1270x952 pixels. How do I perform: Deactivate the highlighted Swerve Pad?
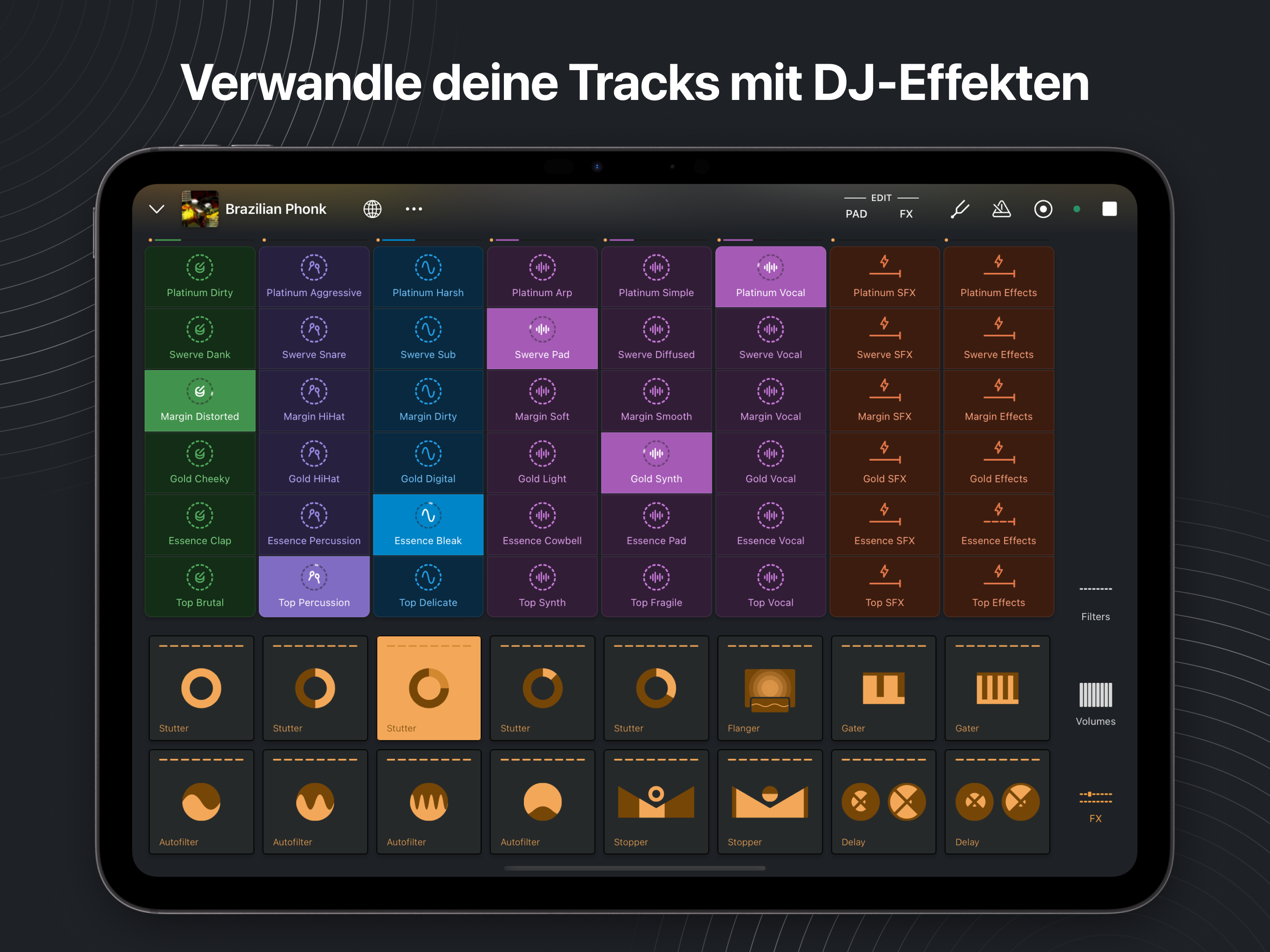point(542,338)
